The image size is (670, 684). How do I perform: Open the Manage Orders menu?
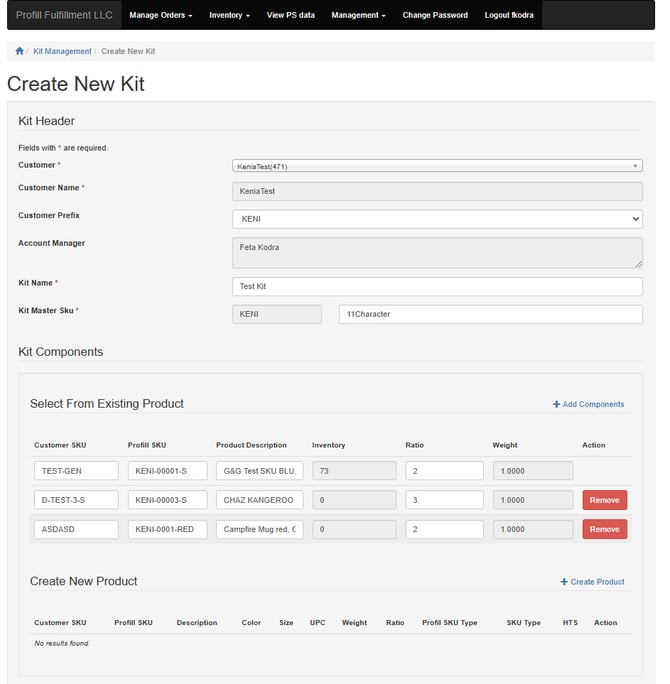(160, 15)
